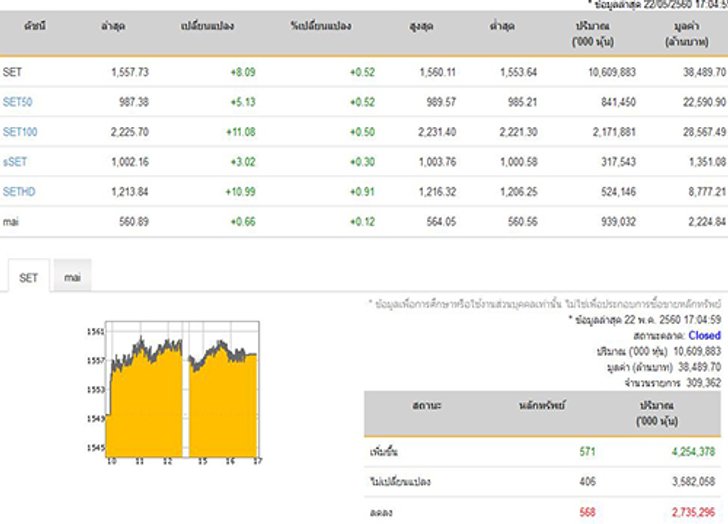
Task: Select sSET high value 1,003.76
Action: 437,162
